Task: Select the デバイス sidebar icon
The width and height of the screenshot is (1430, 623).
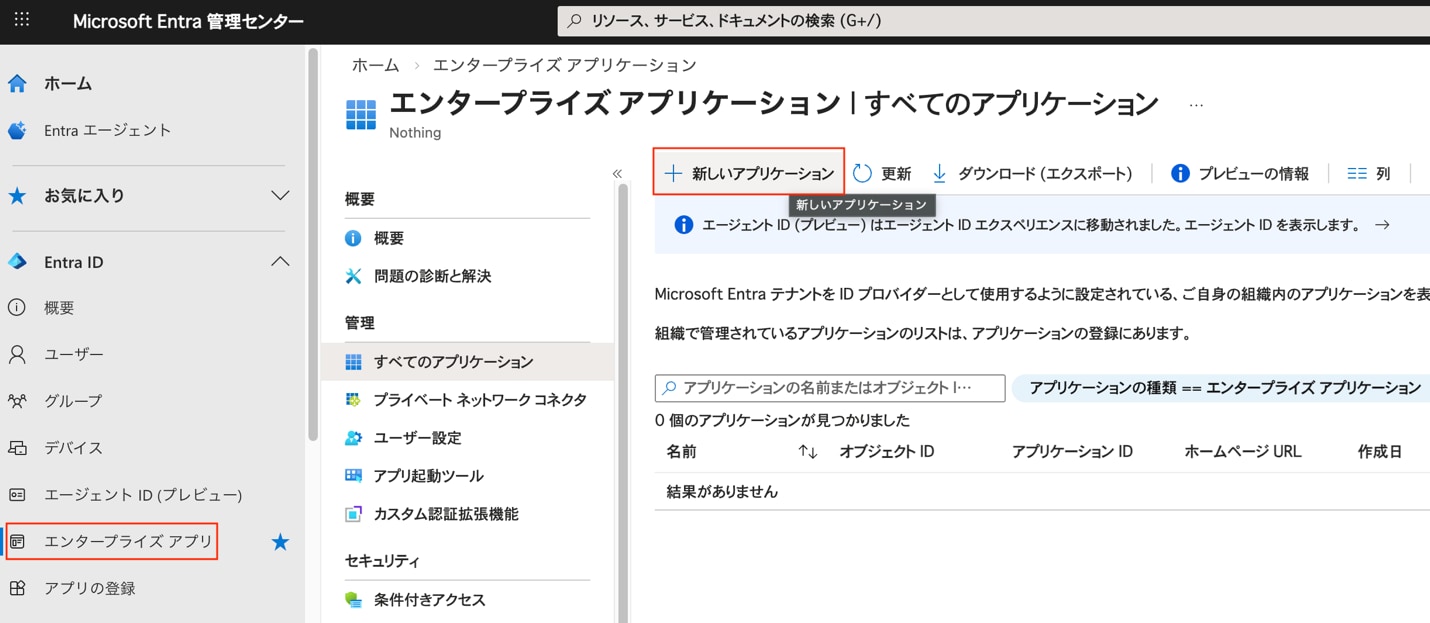Action: (x=15, y=448)
